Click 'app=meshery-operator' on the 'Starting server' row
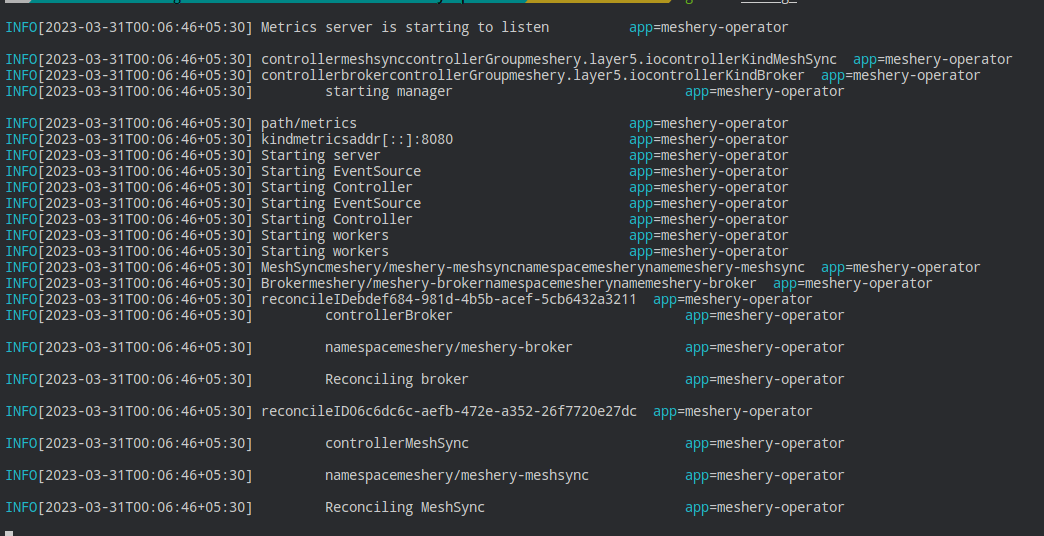The width and height of the screenshot is (1044, 536). coord(708,155)
